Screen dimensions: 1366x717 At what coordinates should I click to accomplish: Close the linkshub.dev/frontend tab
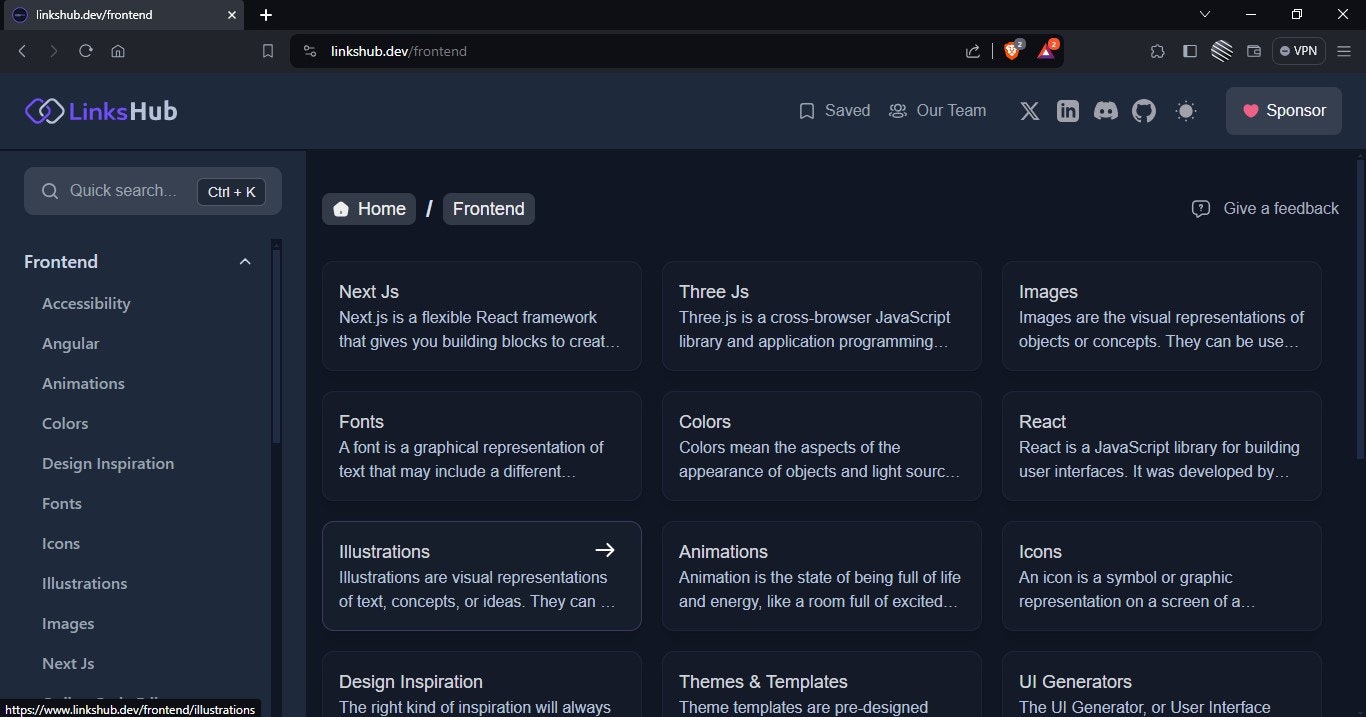coord(231,15)
